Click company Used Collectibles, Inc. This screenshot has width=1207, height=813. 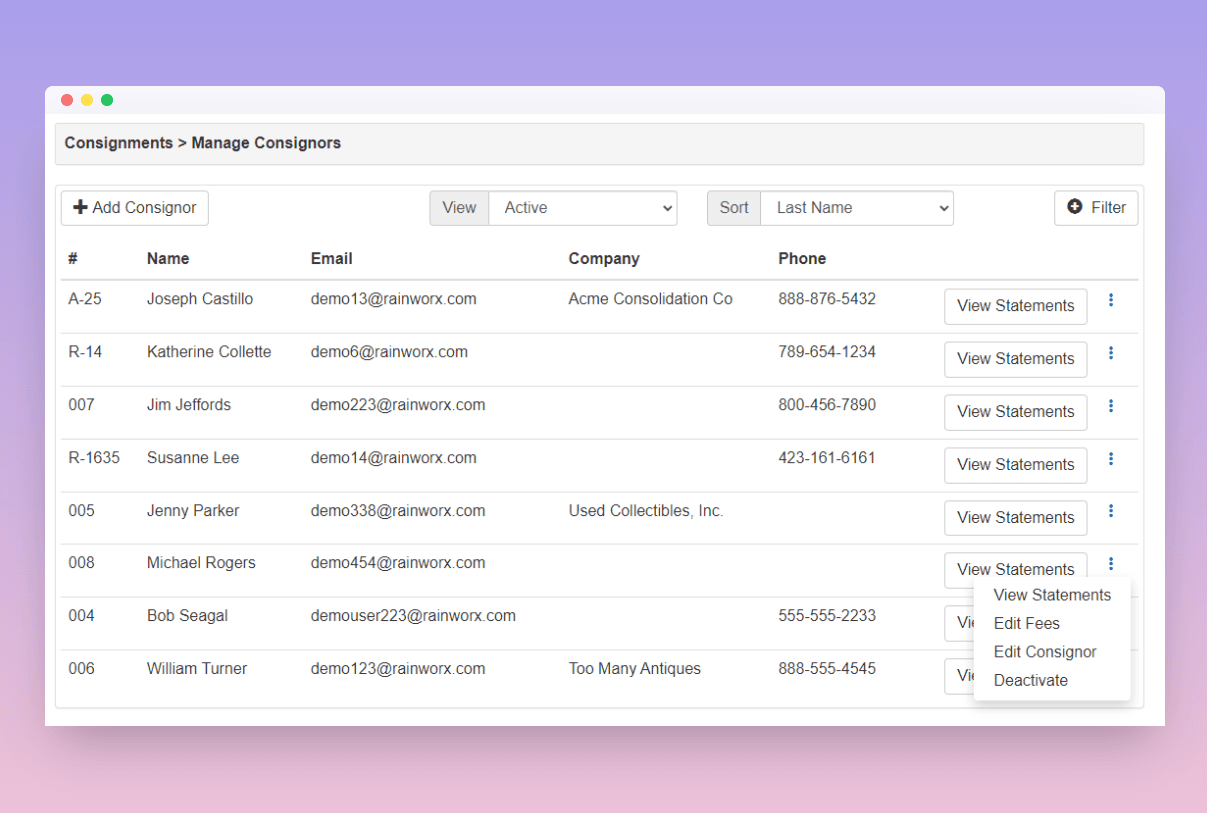click(x=646, y=511)
